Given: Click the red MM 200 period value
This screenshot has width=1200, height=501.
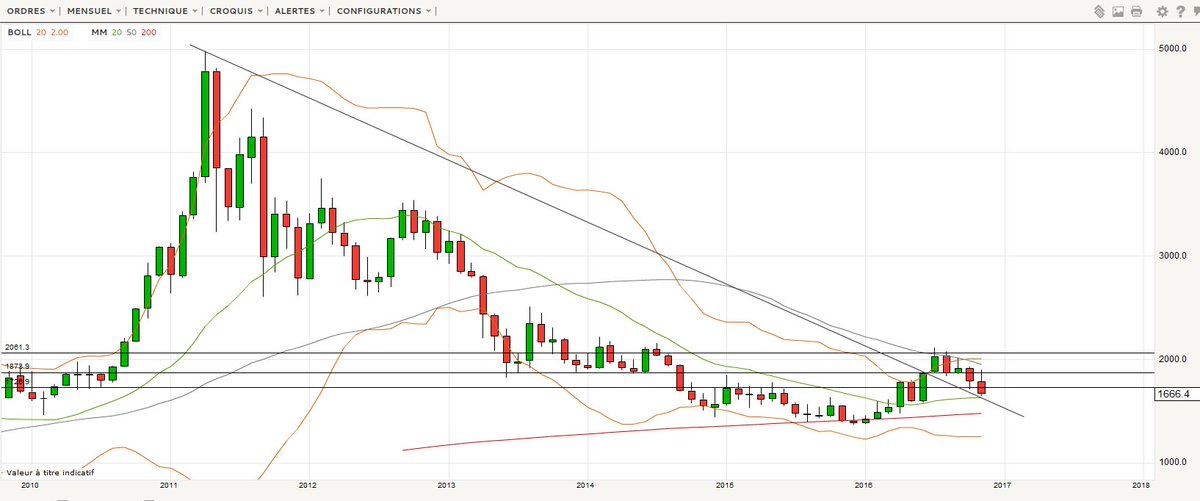Looking at the screenshot, I should (x=149, y=32).
